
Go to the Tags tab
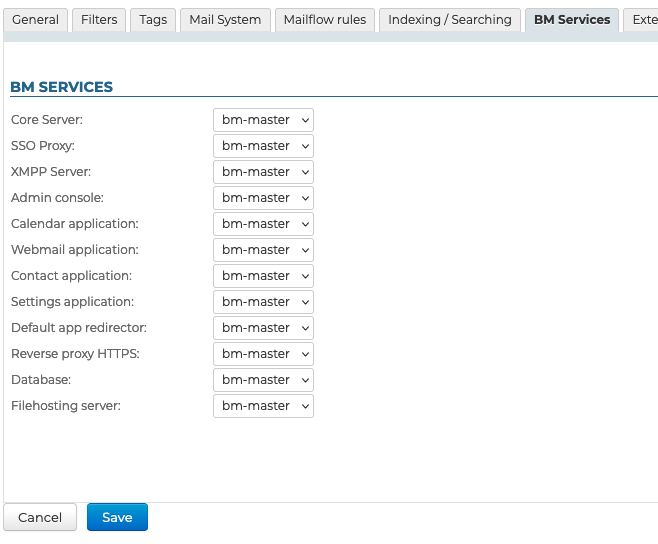(153, 20)
